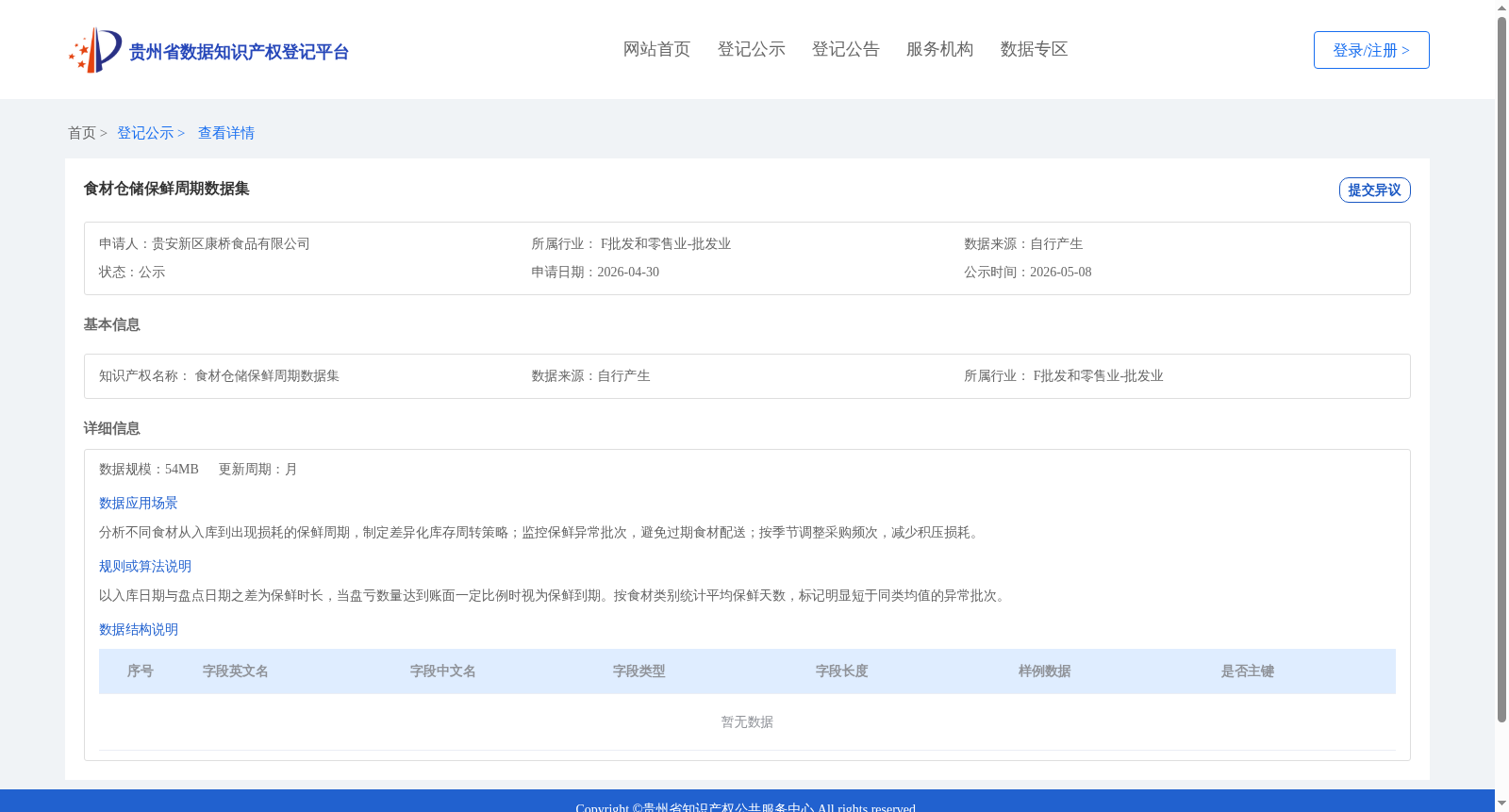Open 服务机构 navigation item

pos(939,49)
